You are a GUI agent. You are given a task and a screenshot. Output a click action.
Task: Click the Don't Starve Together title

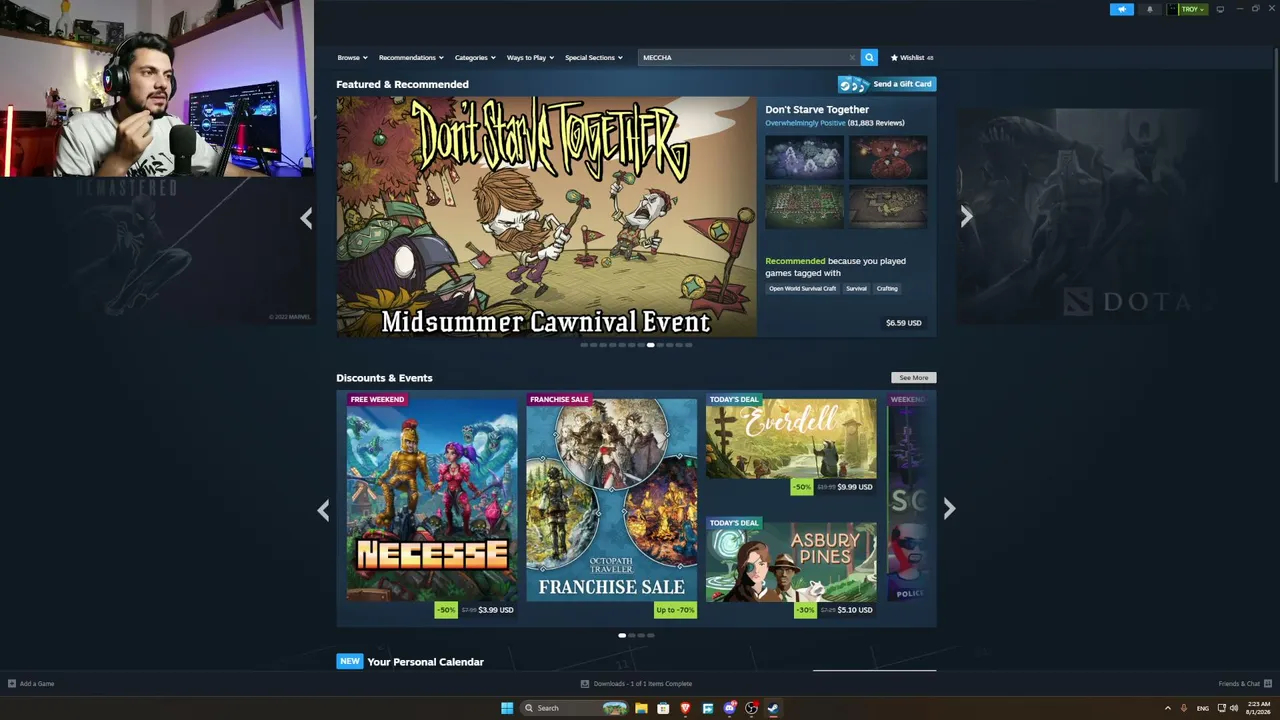click(x=817, y=110)
